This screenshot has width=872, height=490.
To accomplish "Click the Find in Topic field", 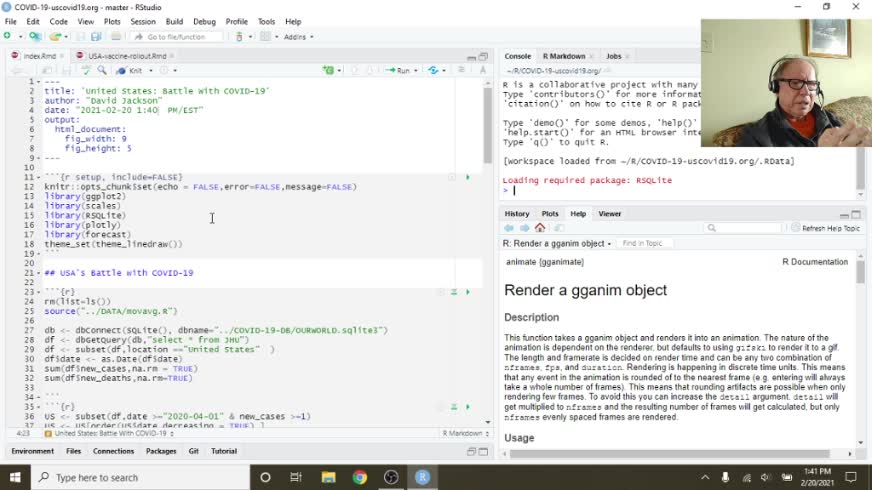I will (x=645, y=244).
